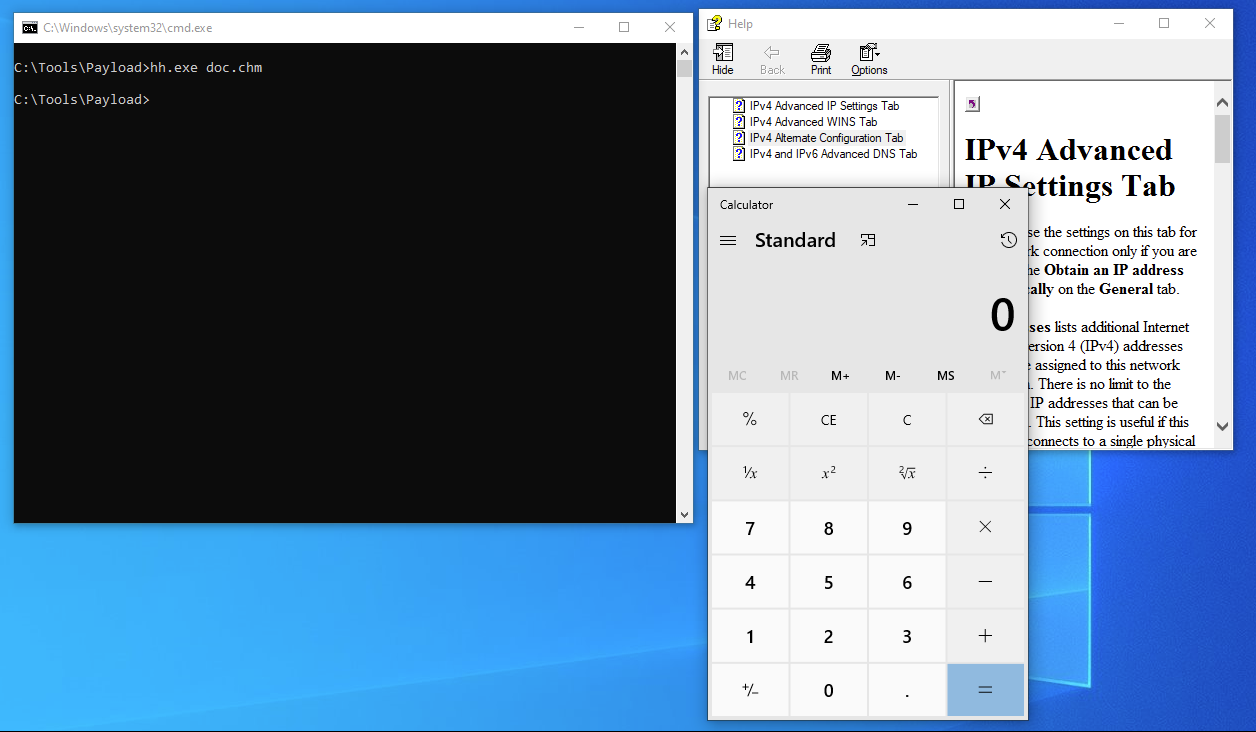Click the Help content scrollbar thumb
The image size is (1256, 732).
pos(1223,138)
